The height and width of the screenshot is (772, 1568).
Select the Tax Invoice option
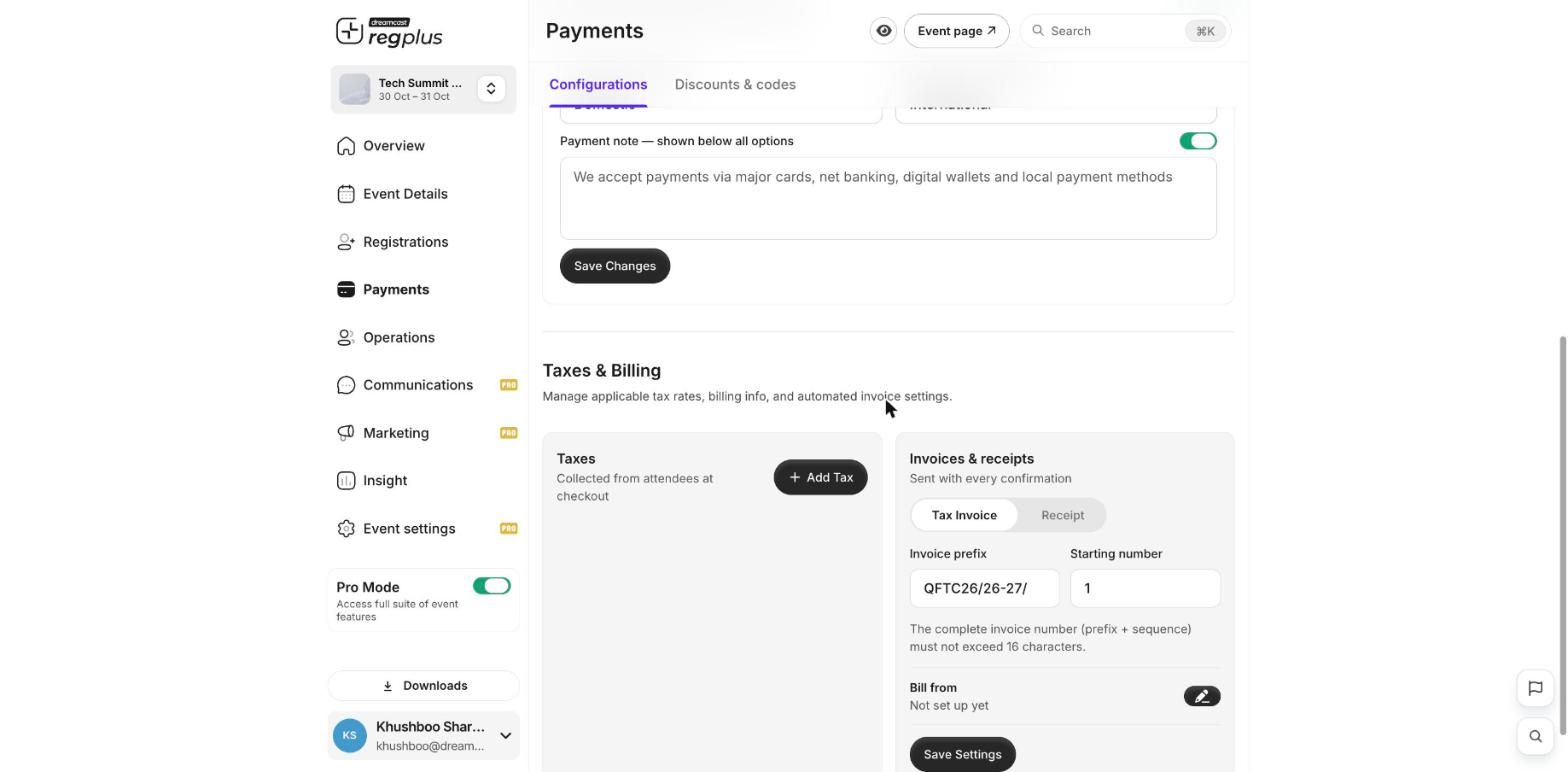pos(964,515)
